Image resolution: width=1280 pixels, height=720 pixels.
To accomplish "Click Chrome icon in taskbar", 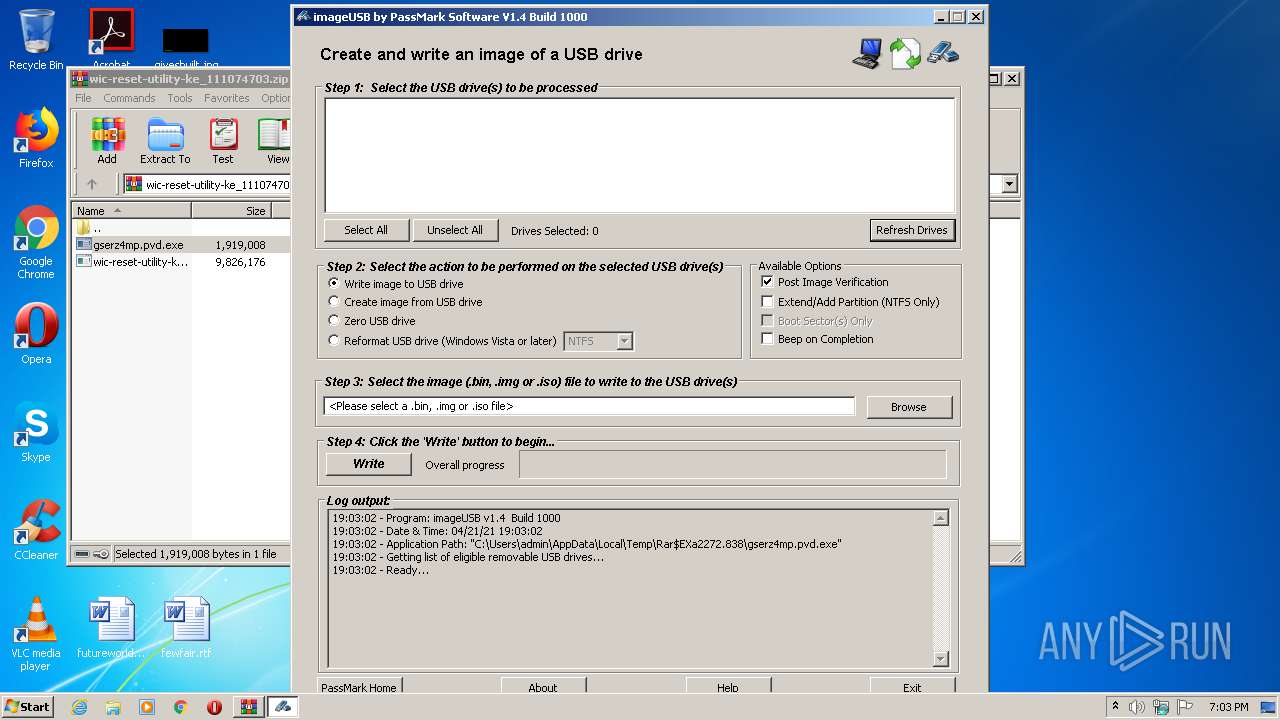I will click(181, 707).
